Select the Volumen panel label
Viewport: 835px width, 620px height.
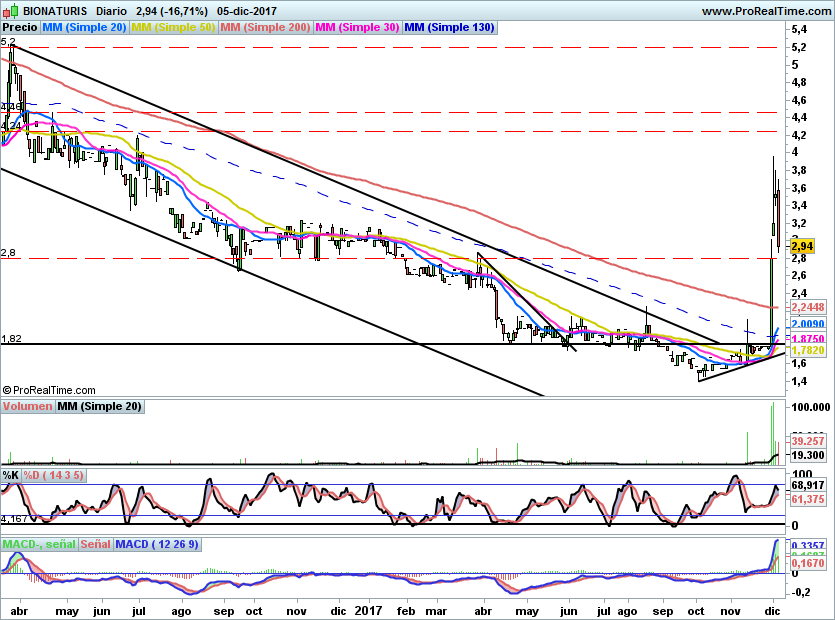tap(28, 406)
